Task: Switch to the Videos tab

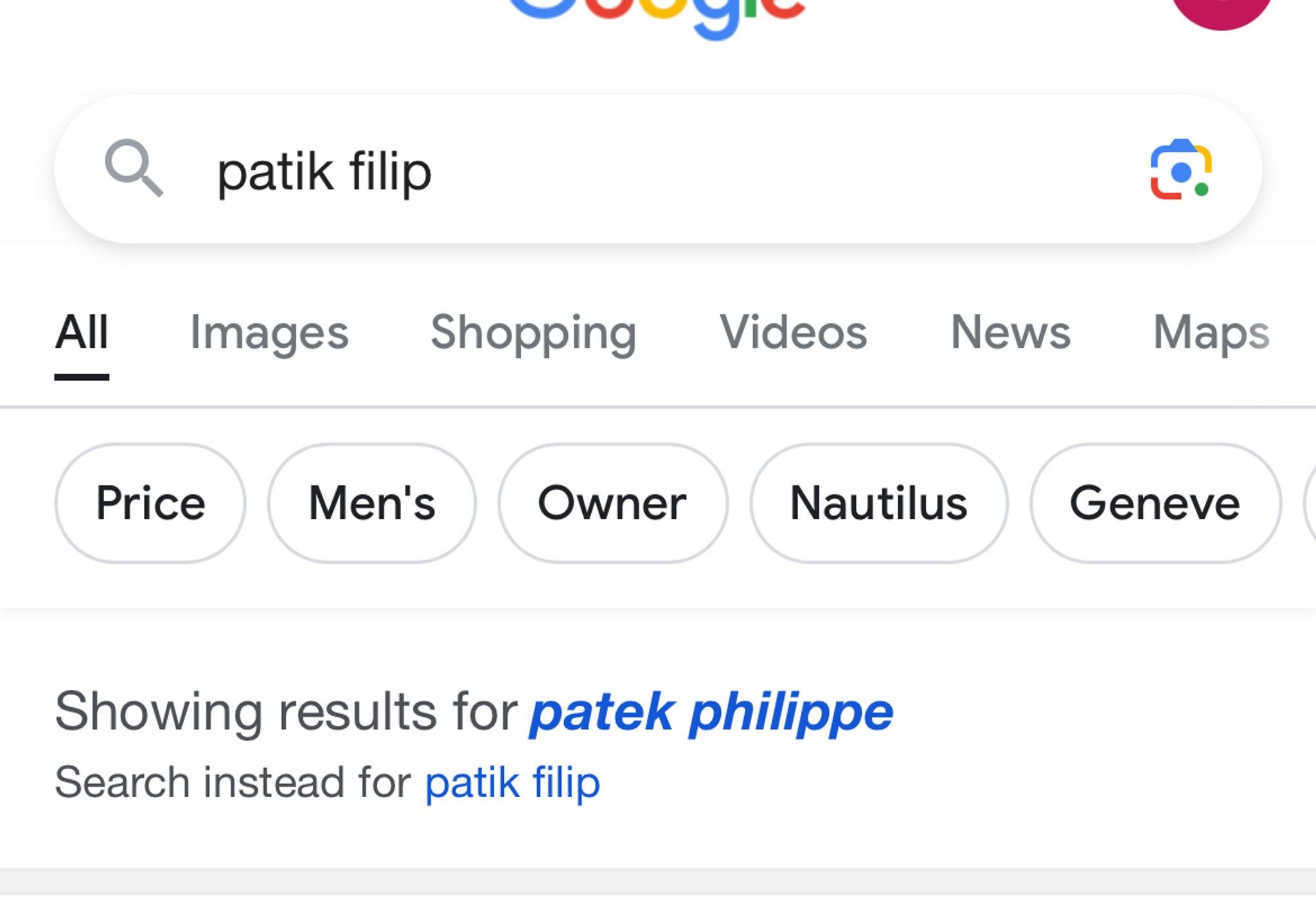Action: coord(794,332)
